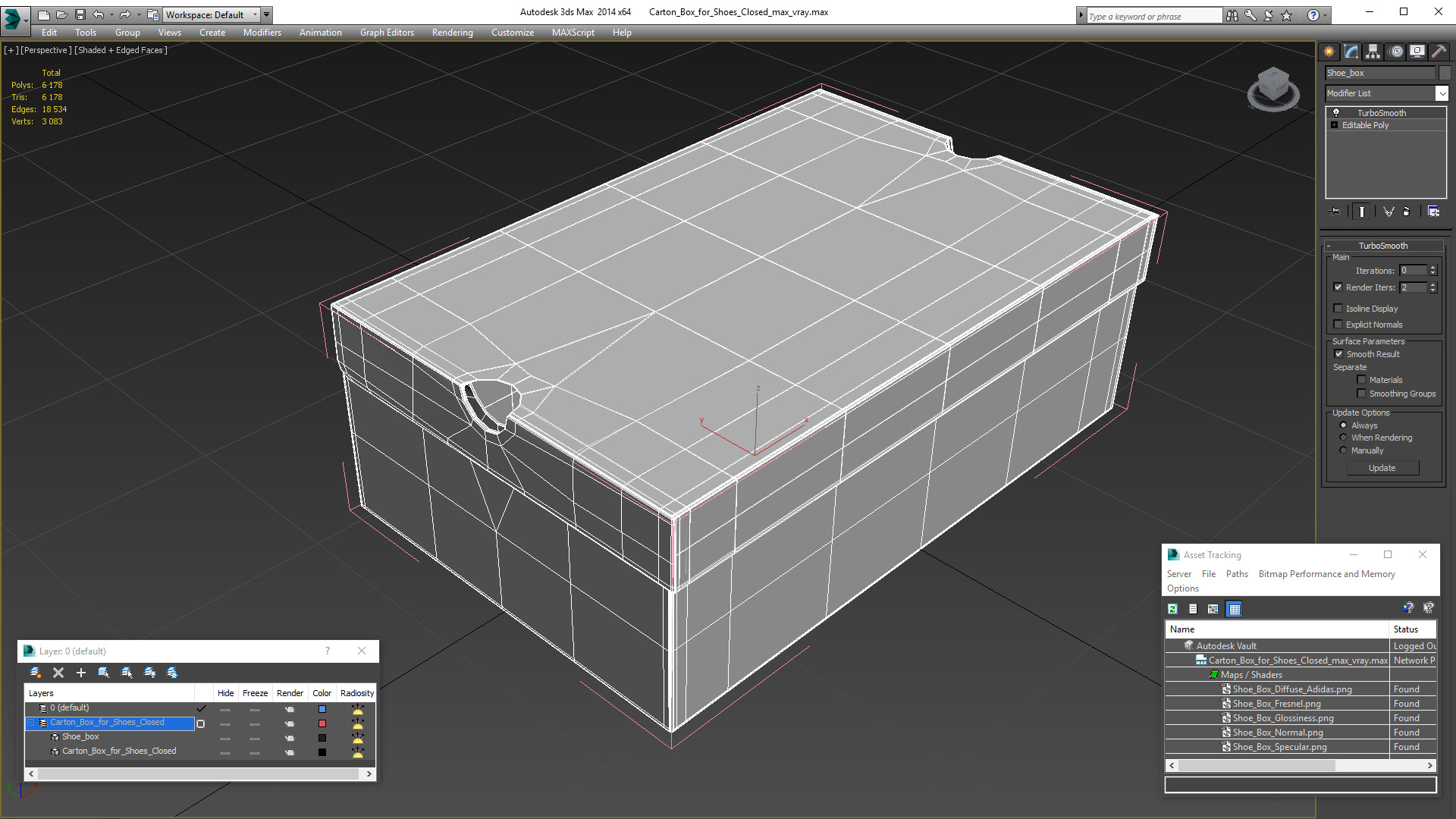Open the Rendering menu
Screen dimensions: 1456x819
tap(452, 33)
